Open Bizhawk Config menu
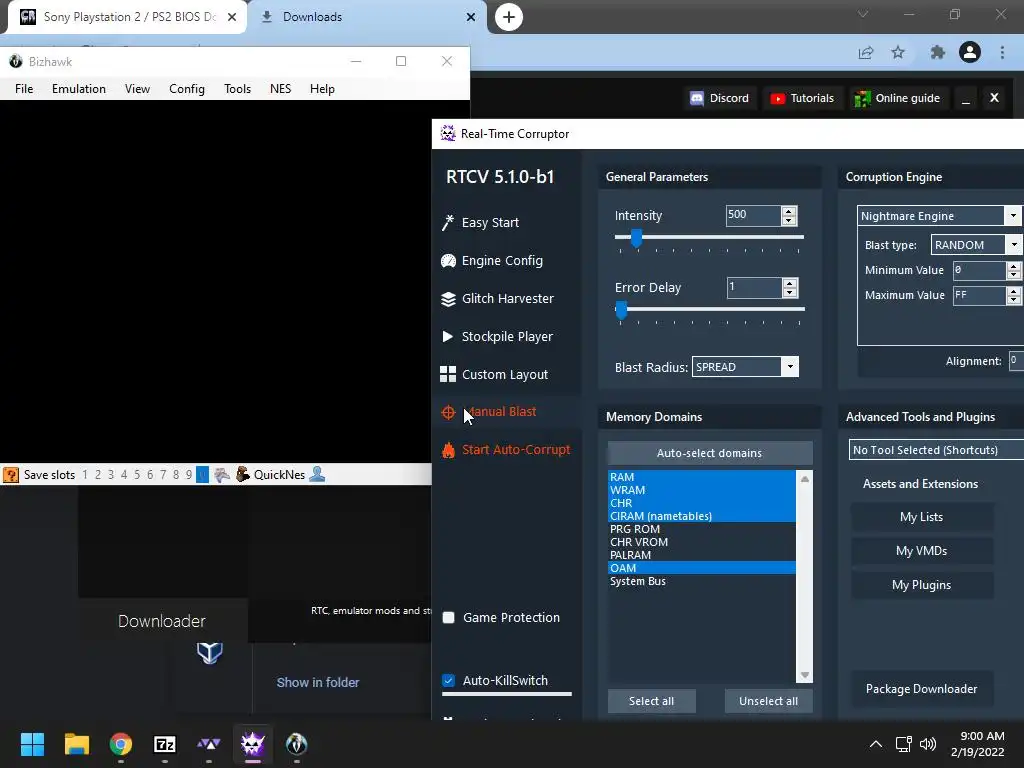The image size is (1024, 768). click(x=187, y=89)
